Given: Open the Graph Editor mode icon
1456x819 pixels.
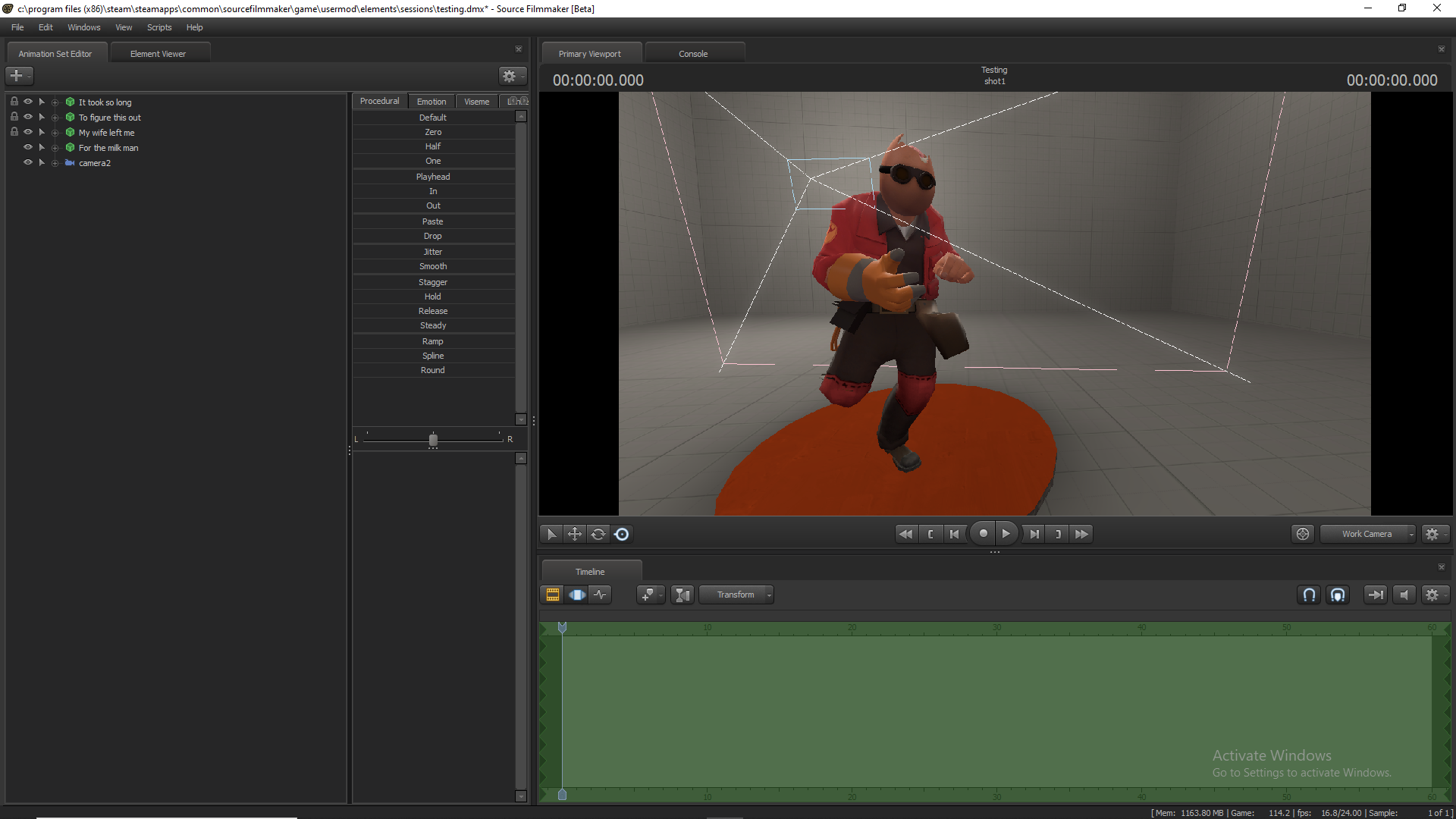Looking at the screenshot, I should (x=601, y=595).
